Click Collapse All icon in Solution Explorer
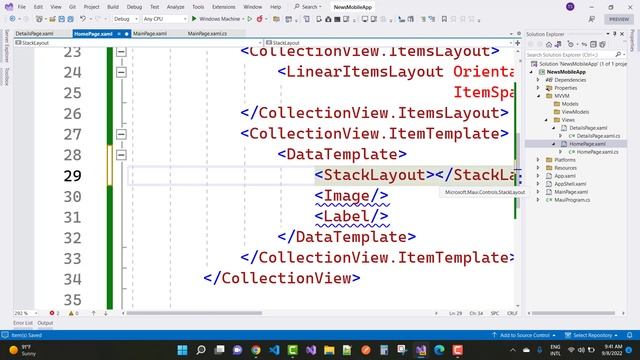Image resolution: width=640 pixels, height=360 pixels. point(593,44)
